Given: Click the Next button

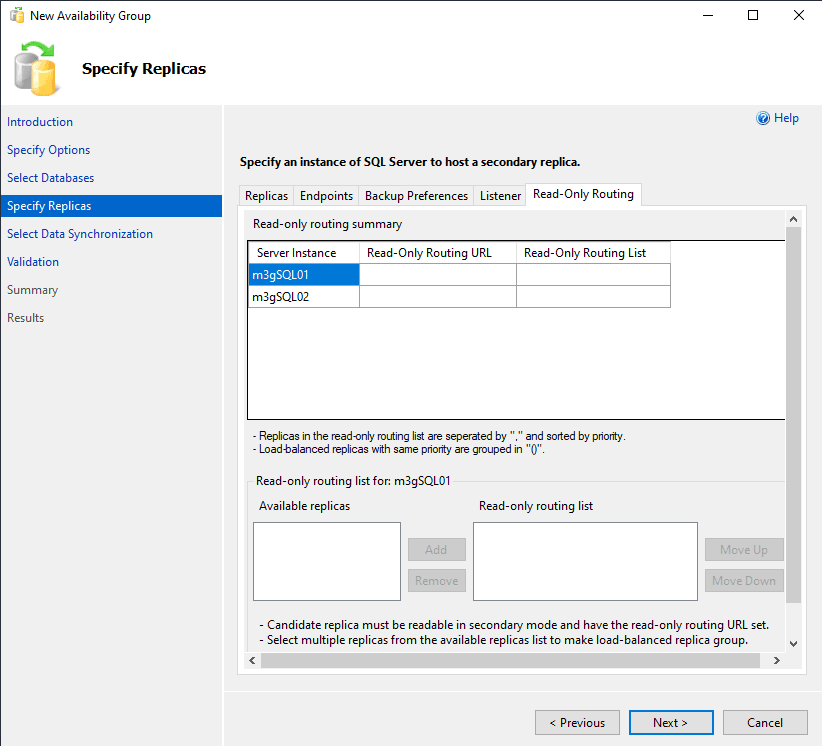Looking at the screenshot, I should pos(671,722).
